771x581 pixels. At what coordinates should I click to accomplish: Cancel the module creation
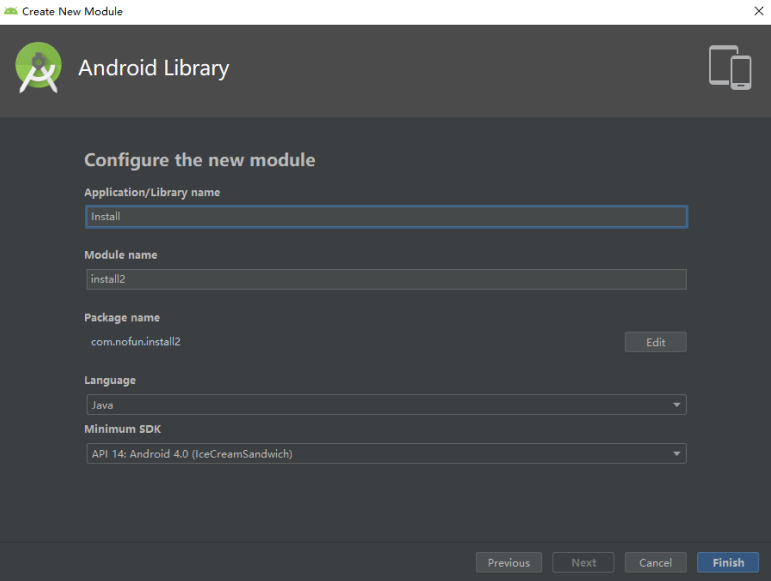point(655,562)
